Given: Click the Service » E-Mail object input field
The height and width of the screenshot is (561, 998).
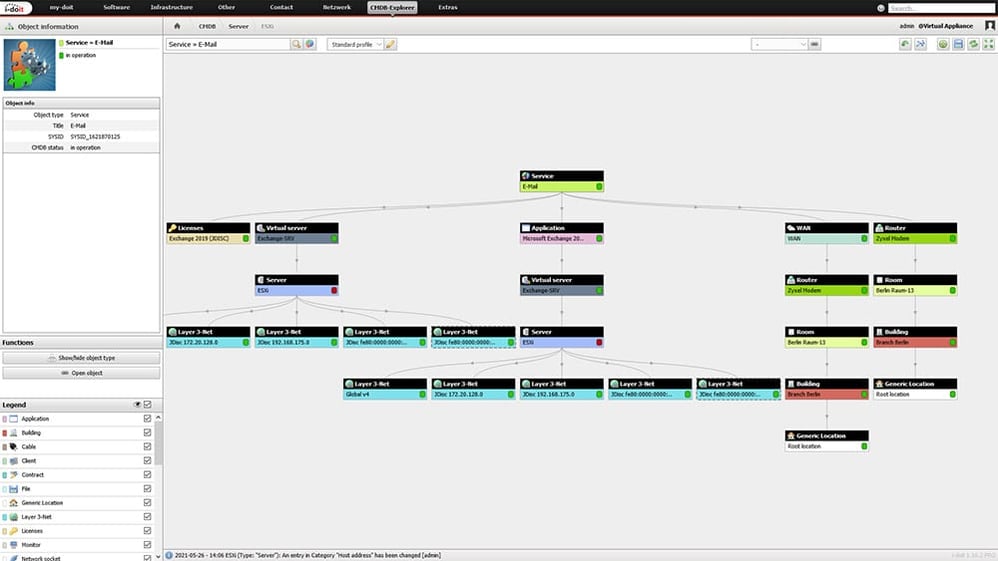Looking at the screenshot, I should [x=228, y=44].
